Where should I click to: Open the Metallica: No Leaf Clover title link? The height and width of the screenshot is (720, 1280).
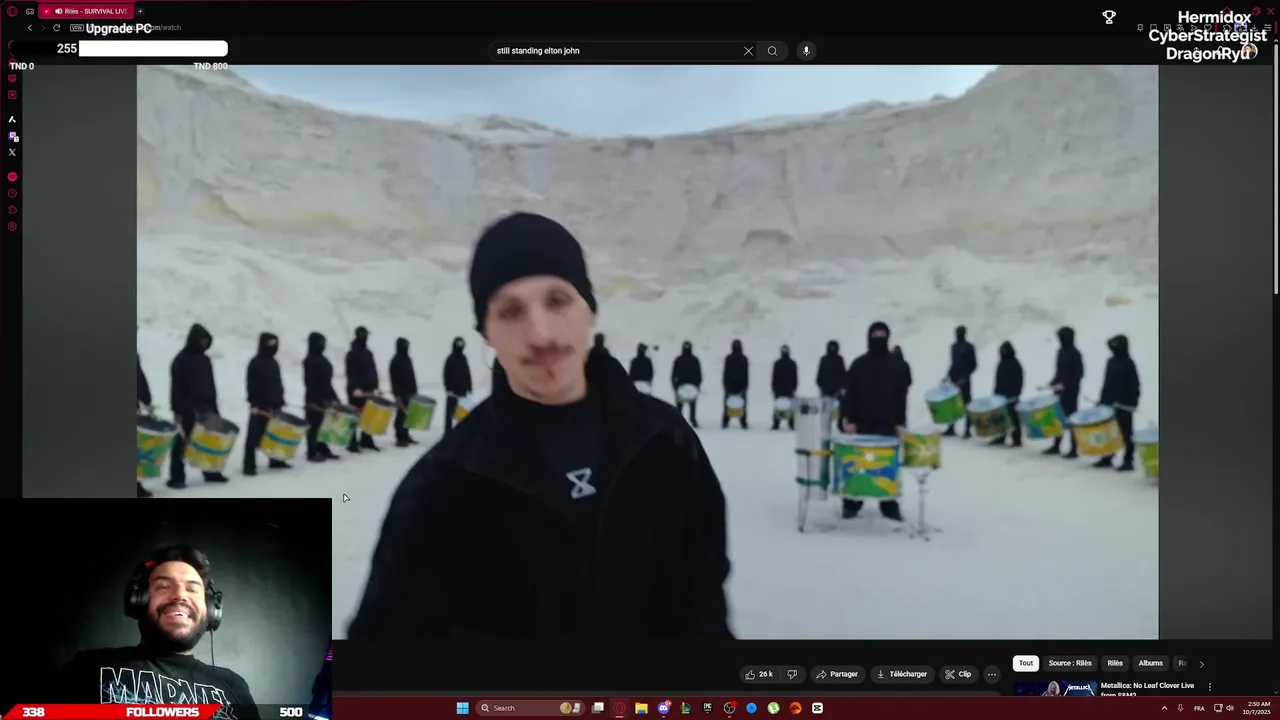coord(1147,689)
